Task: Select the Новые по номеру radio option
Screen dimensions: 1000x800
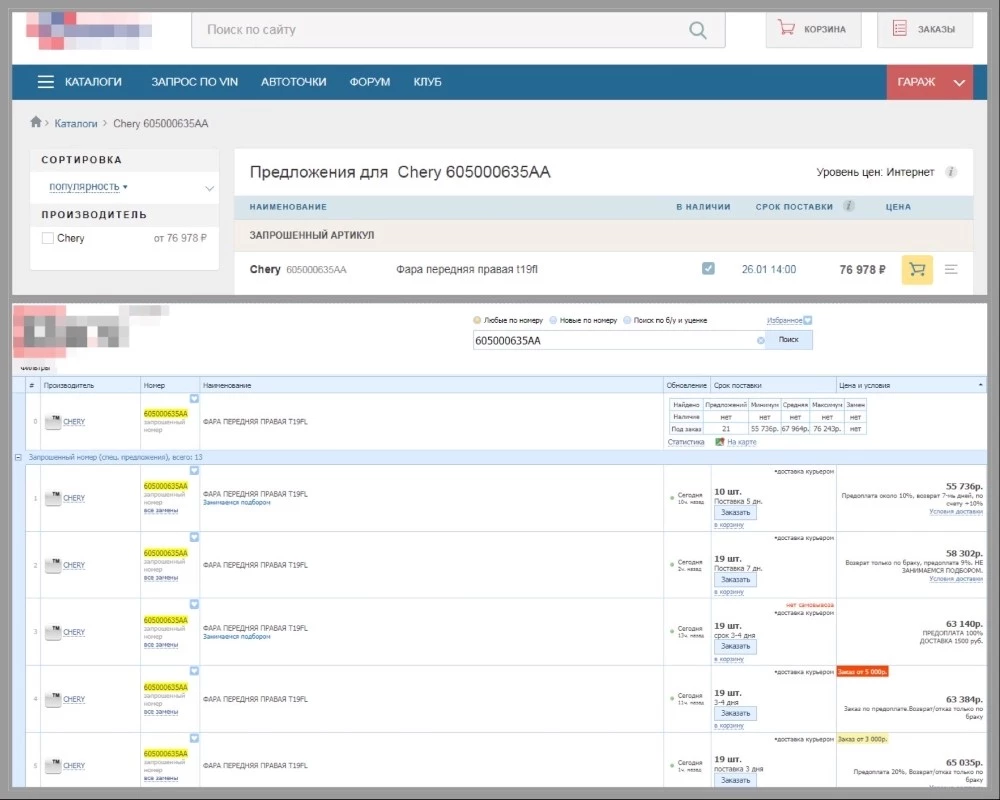Action: (553, 320)
